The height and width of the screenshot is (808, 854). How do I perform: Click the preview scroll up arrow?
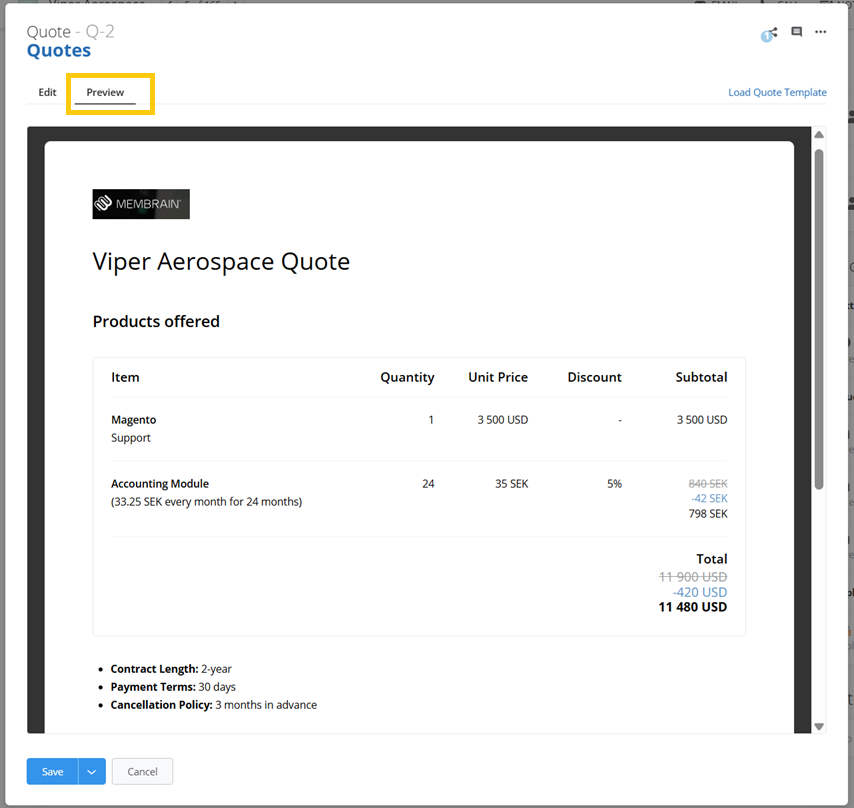(x=819, y=135)
